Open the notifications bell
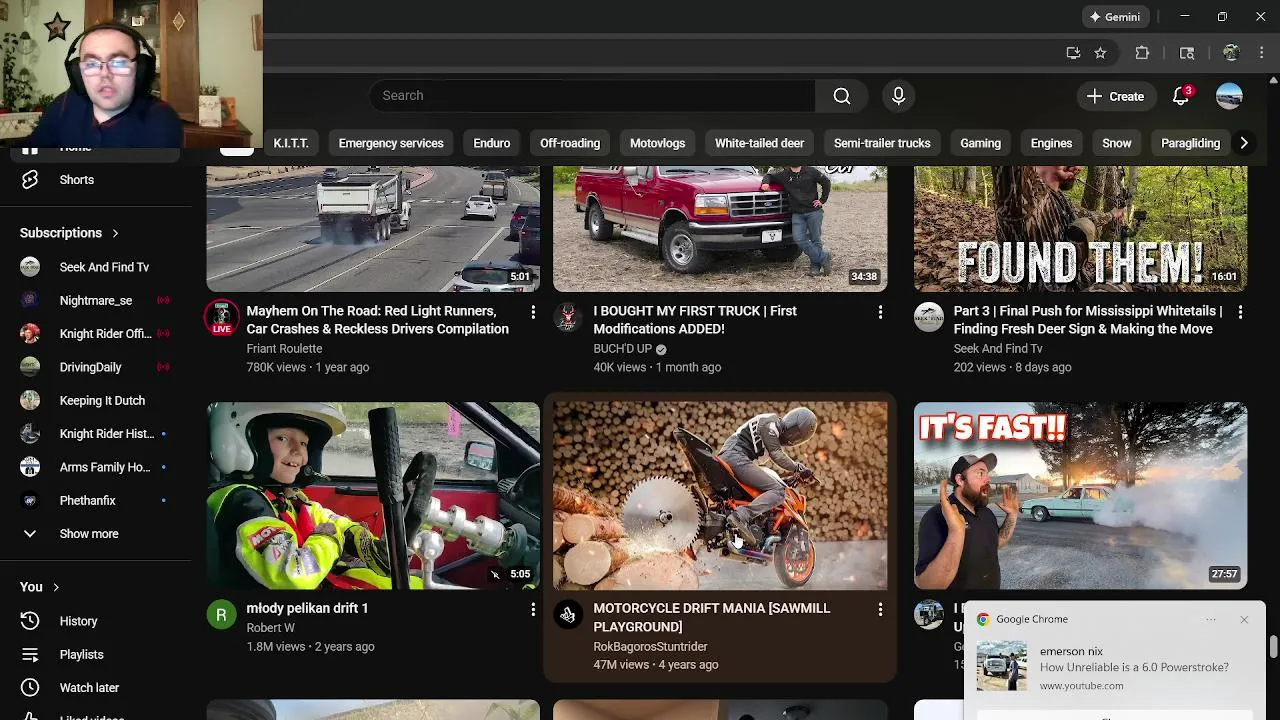The height and width of the screenshot is (720, 1280). click(x=1181, y=96)
